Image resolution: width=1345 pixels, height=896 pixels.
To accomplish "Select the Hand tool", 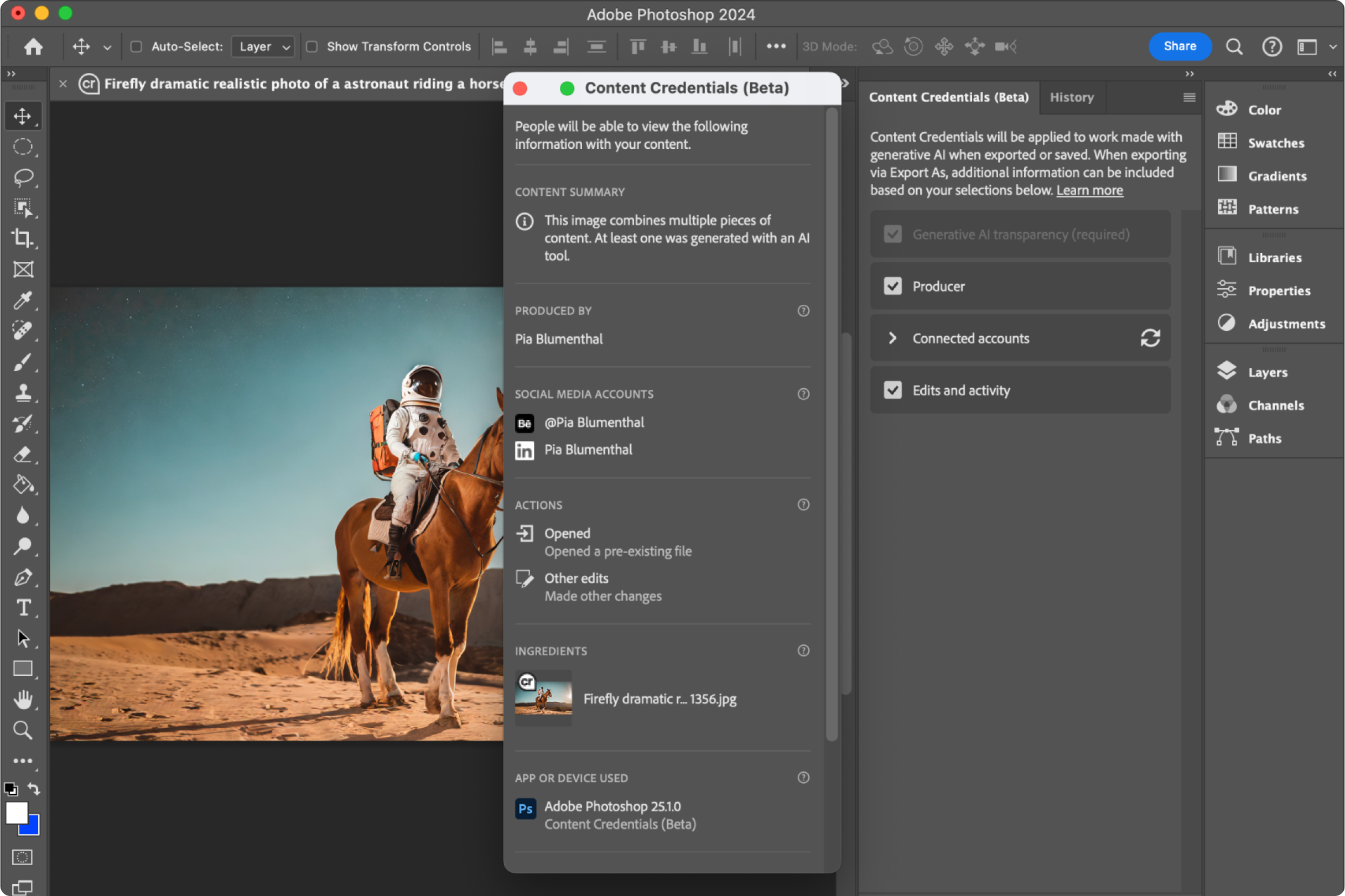I will click(23, 700).
